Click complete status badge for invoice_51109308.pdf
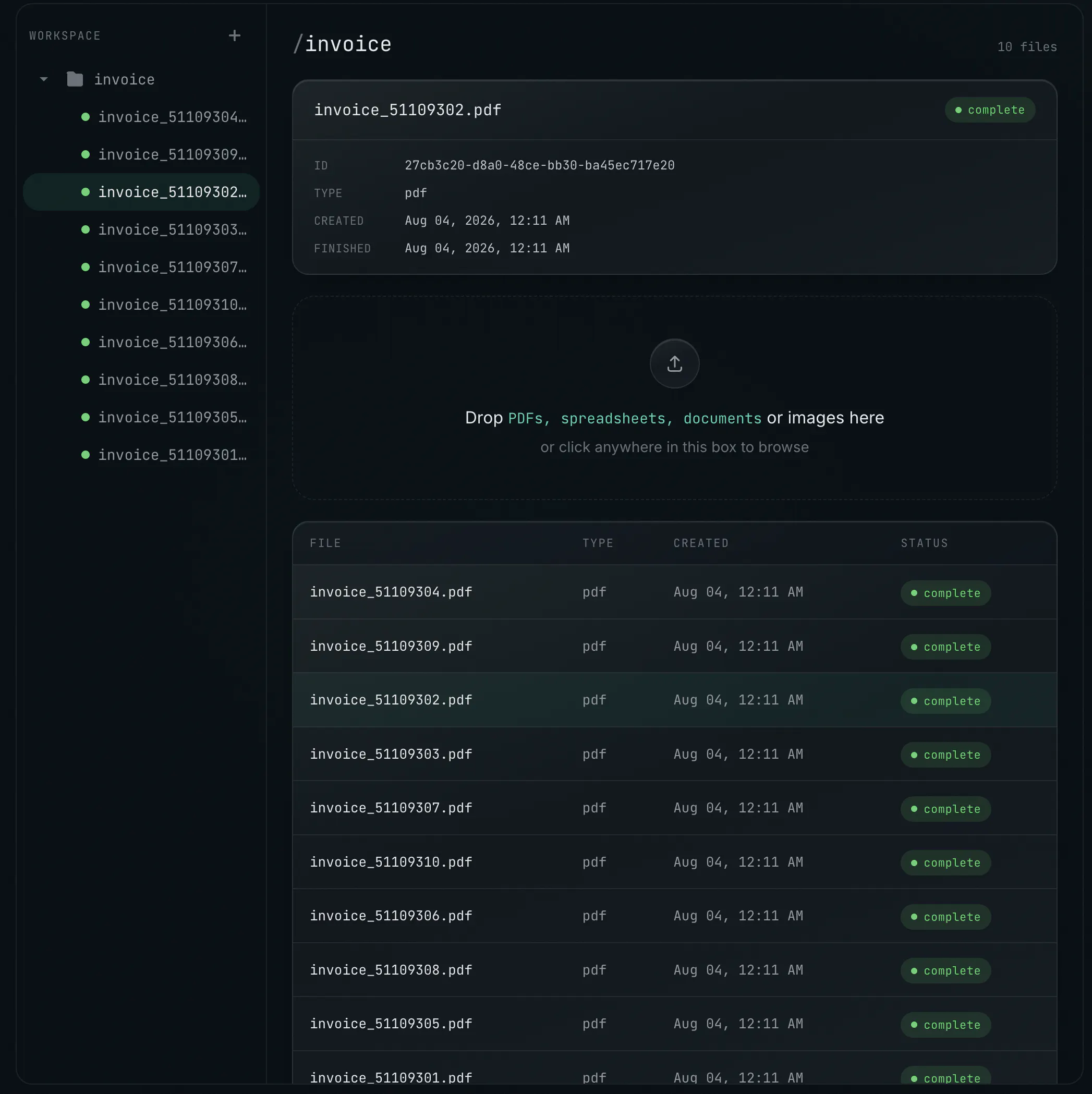1092x1094 pixels. [945, 970]
